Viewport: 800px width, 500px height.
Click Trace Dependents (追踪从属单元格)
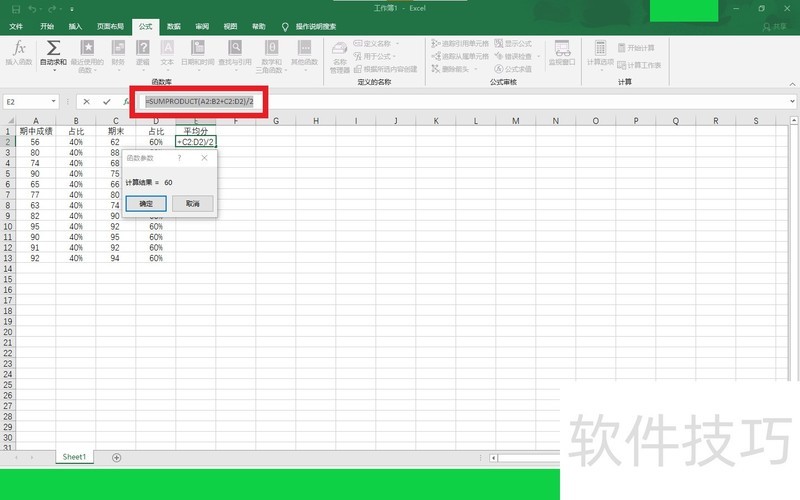pyautogui.click(x=460, y=56)
